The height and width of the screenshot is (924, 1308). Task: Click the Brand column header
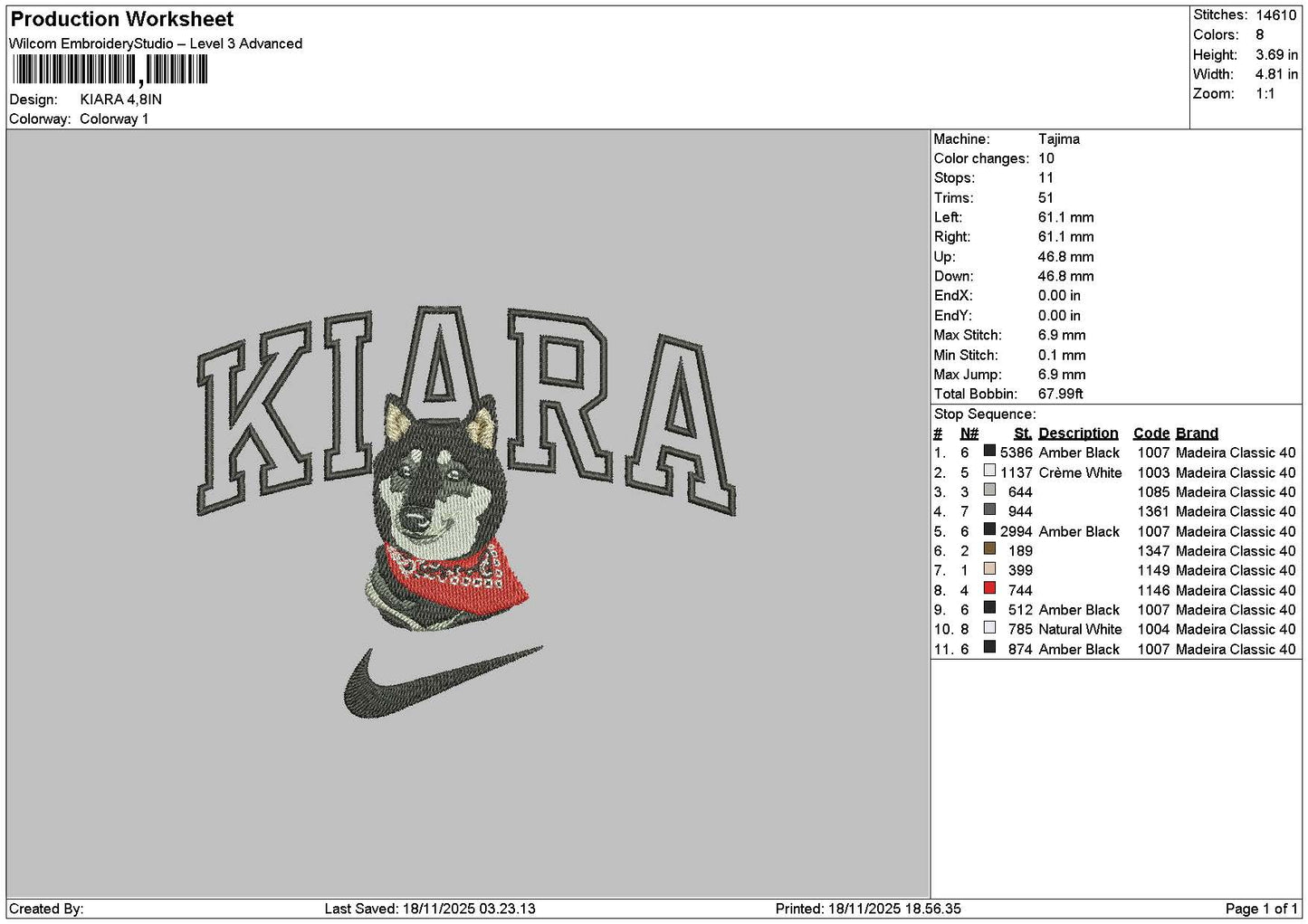(1197, 433)
